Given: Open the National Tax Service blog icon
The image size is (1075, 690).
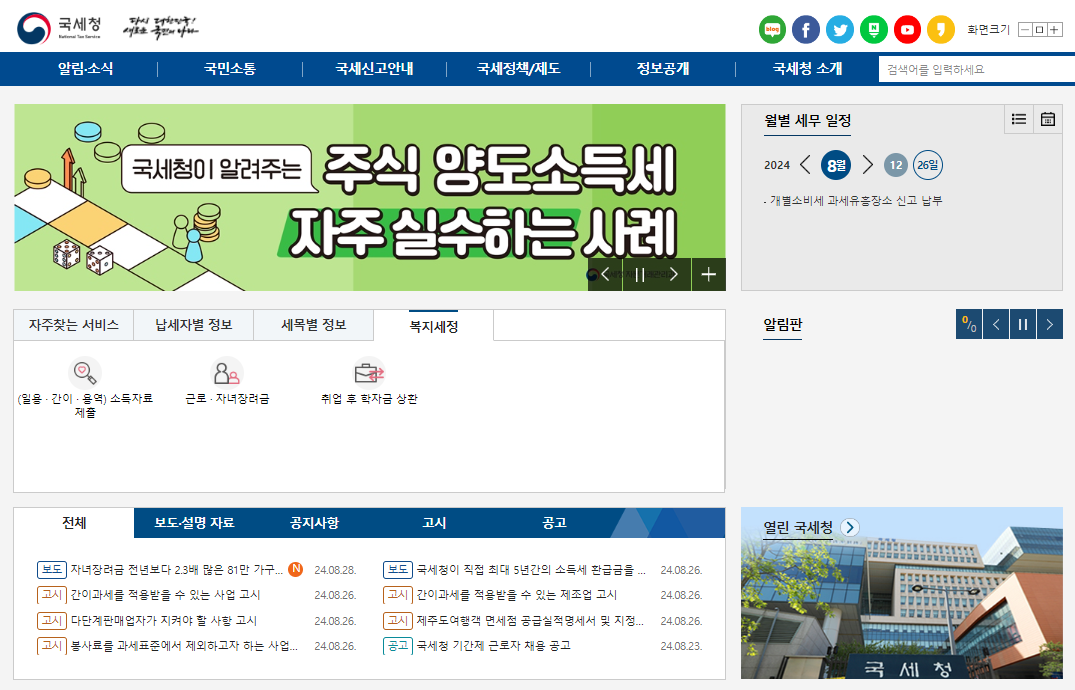Looking at the screenshot, I should [771, 30].
